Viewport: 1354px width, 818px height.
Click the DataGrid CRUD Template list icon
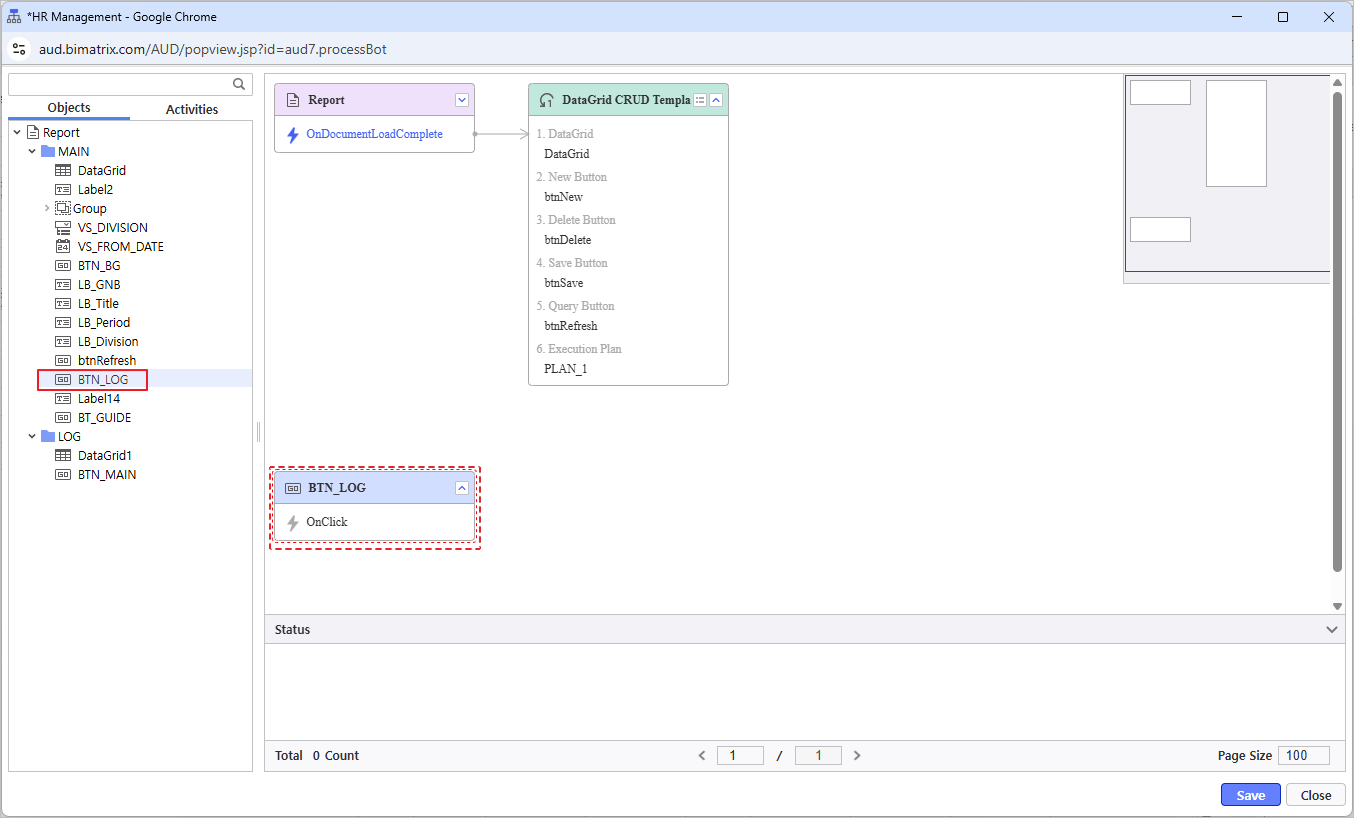click(x=700, y=100)
